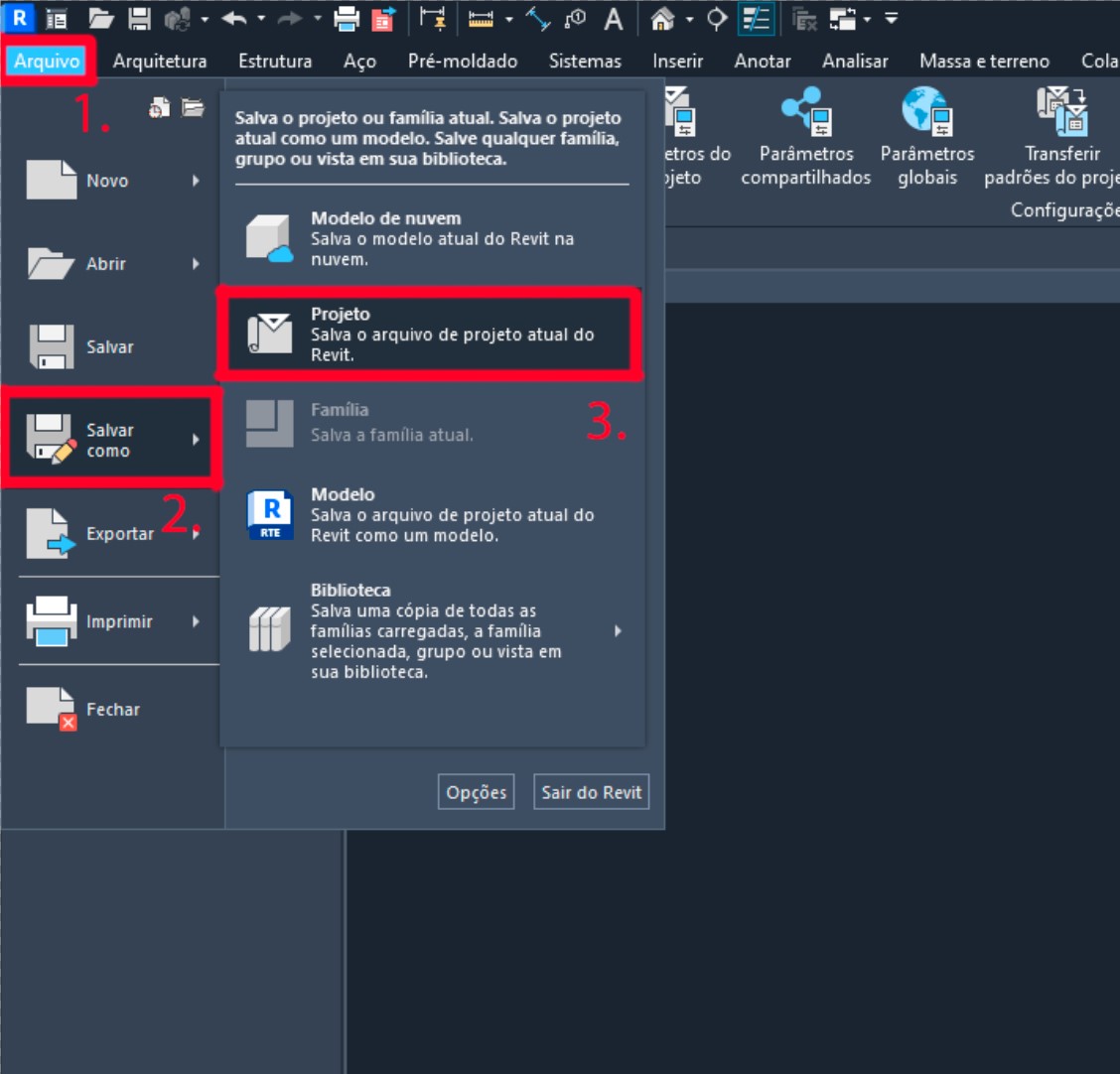This screenshot has height=1074, width=1120.
Task: Click the Opções button
Action: (x=476, y=792)
